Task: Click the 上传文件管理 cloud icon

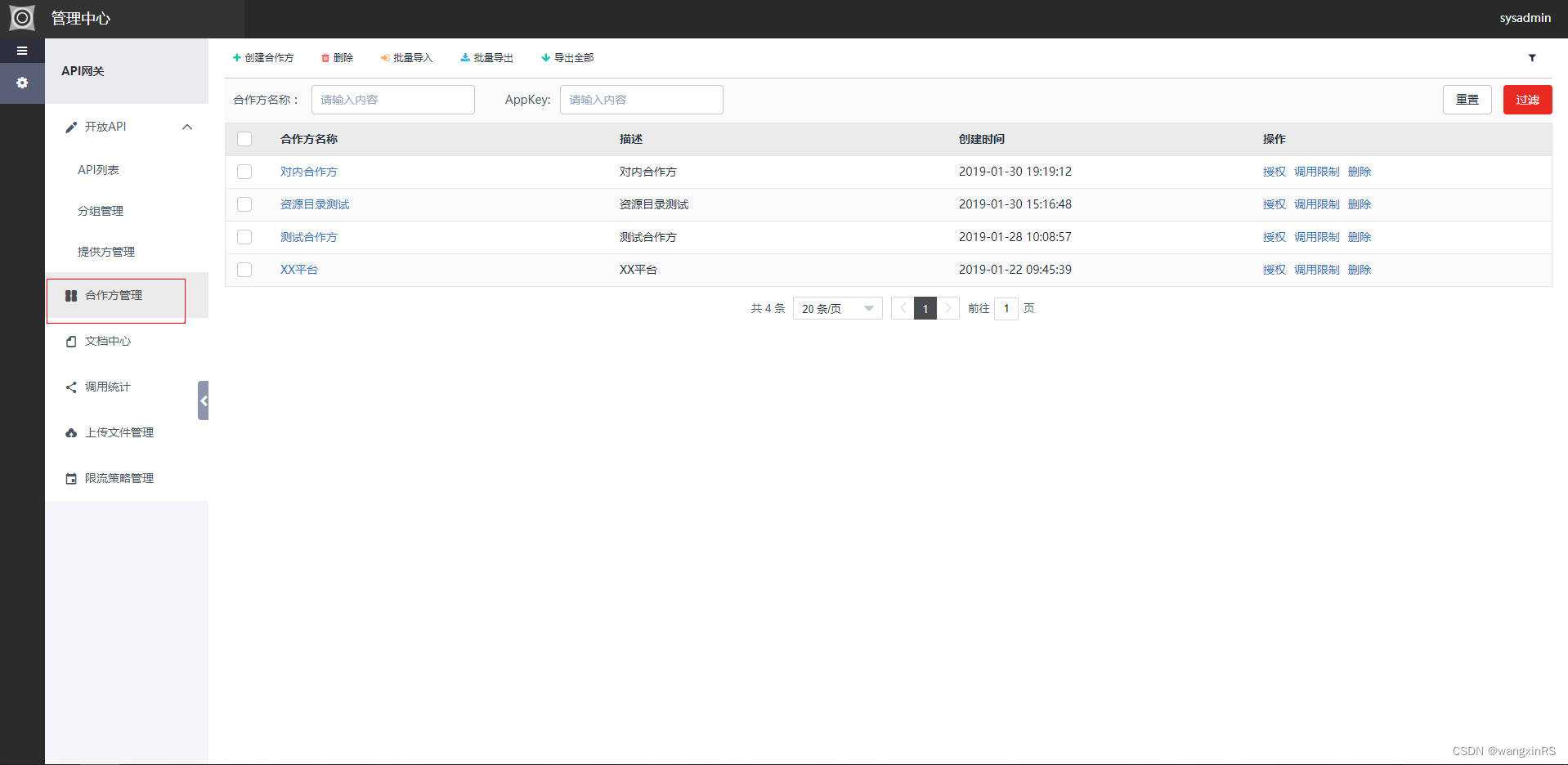Action: tap(71, 433)
